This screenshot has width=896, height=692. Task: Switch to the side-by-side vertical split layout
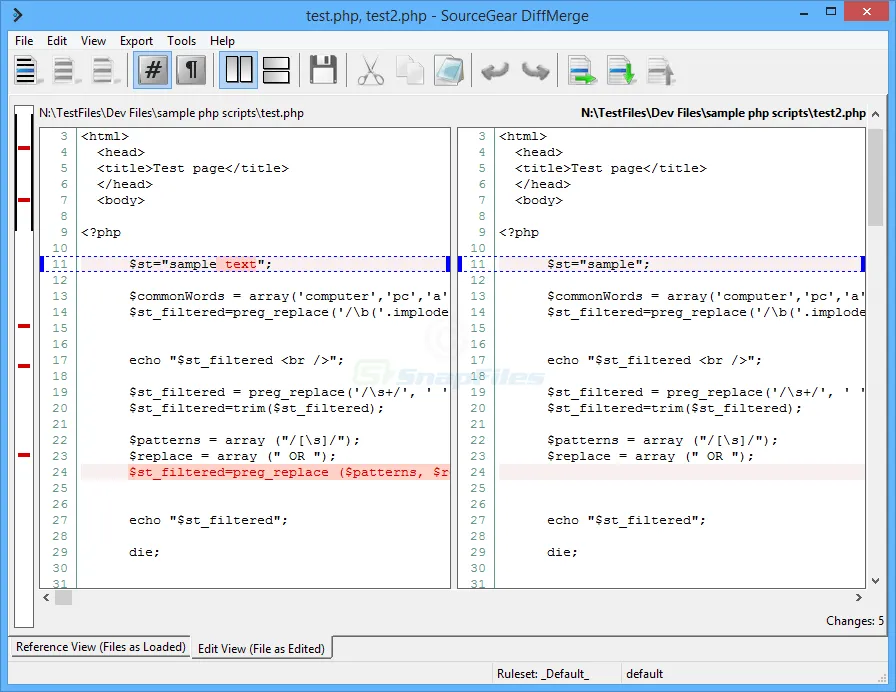coord(238,70)
